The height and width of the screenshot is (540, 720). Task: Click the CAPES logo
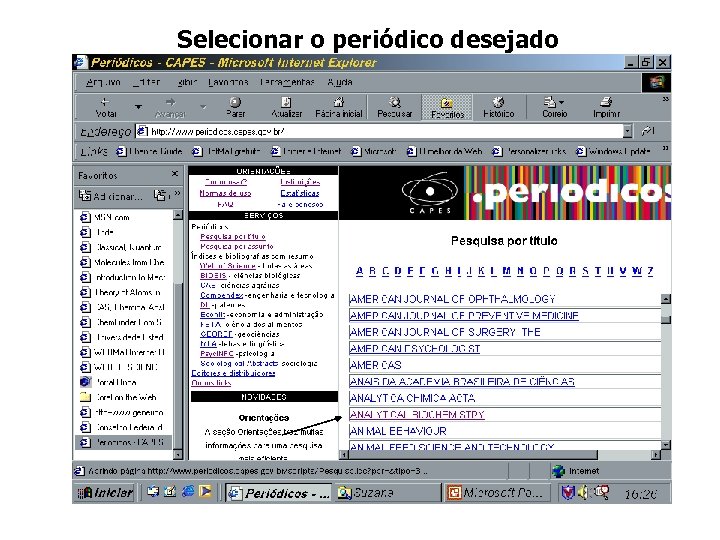click(430, 193)
